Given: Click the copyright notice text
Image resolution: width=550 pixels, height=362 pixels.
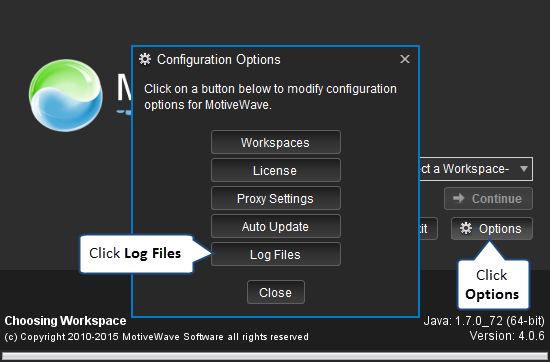Looking at the screenshot, I should (x=156, y=337).
